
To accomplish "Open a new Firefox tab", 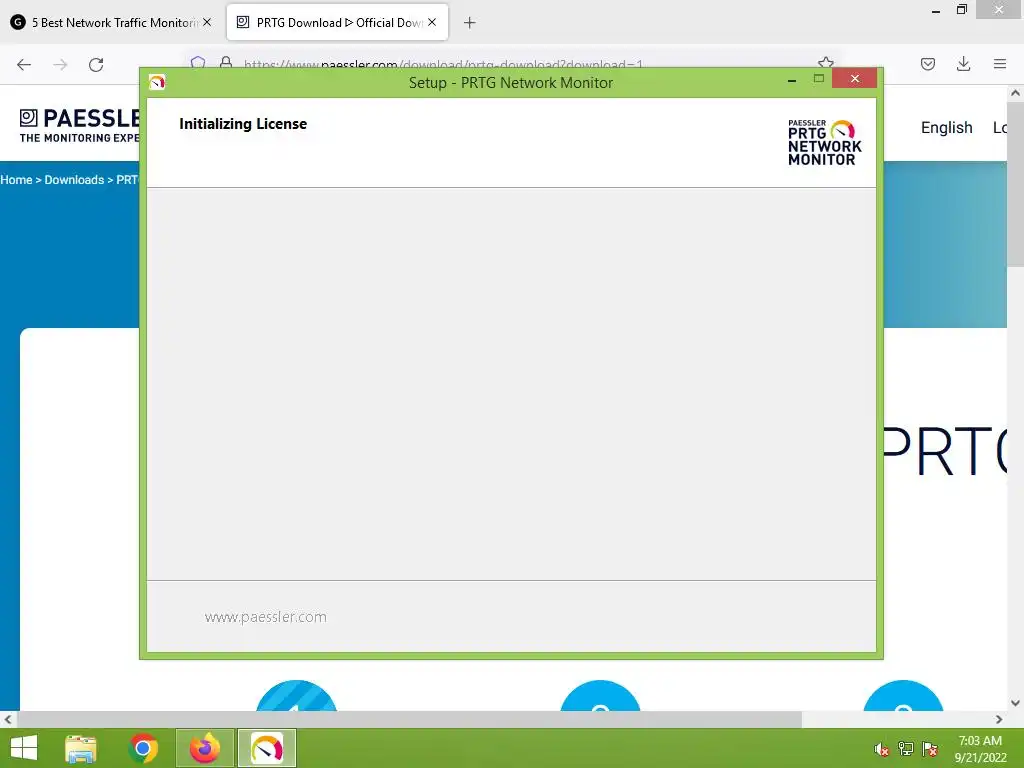I will click(x=469, y=23).
